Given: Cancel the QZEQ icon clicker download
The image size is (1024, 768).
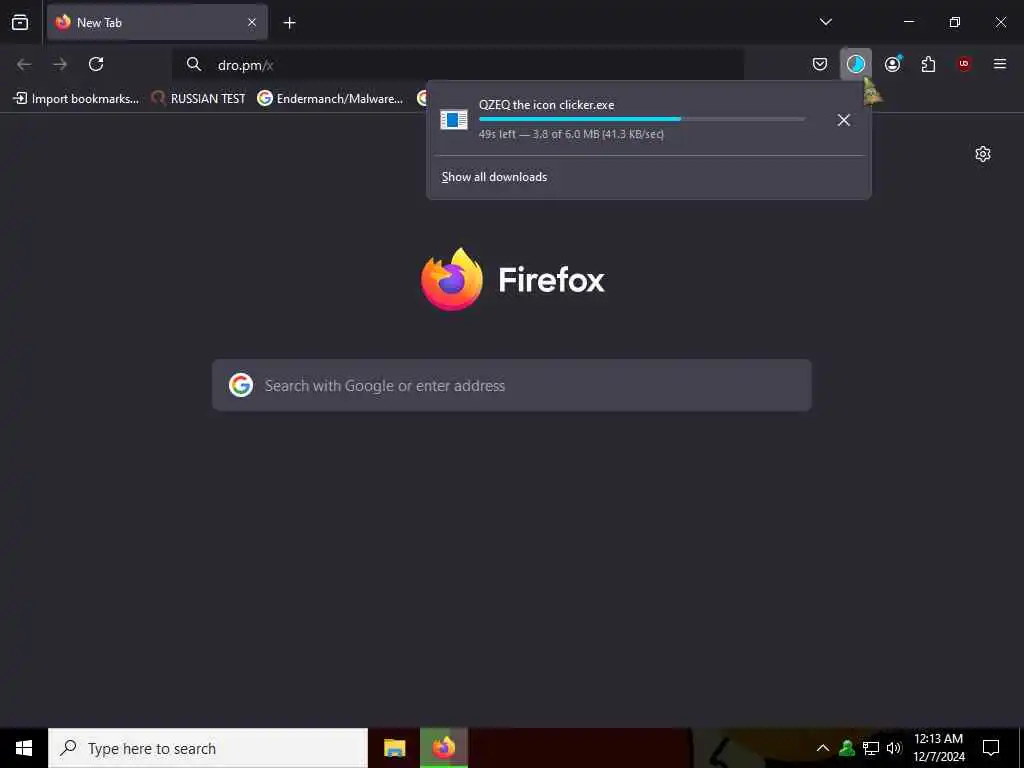Looking at the screenshot, I should pyautogui.click(x=844, y=120).
